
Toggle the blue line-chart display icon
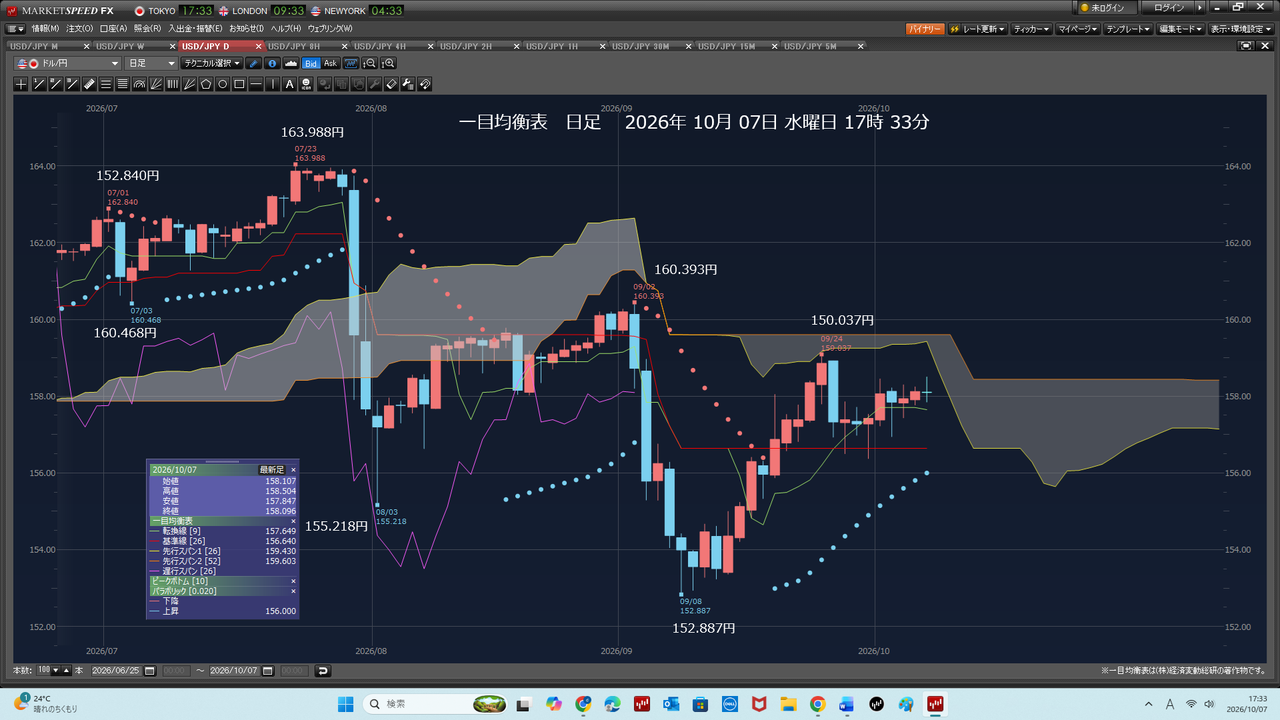351,63
